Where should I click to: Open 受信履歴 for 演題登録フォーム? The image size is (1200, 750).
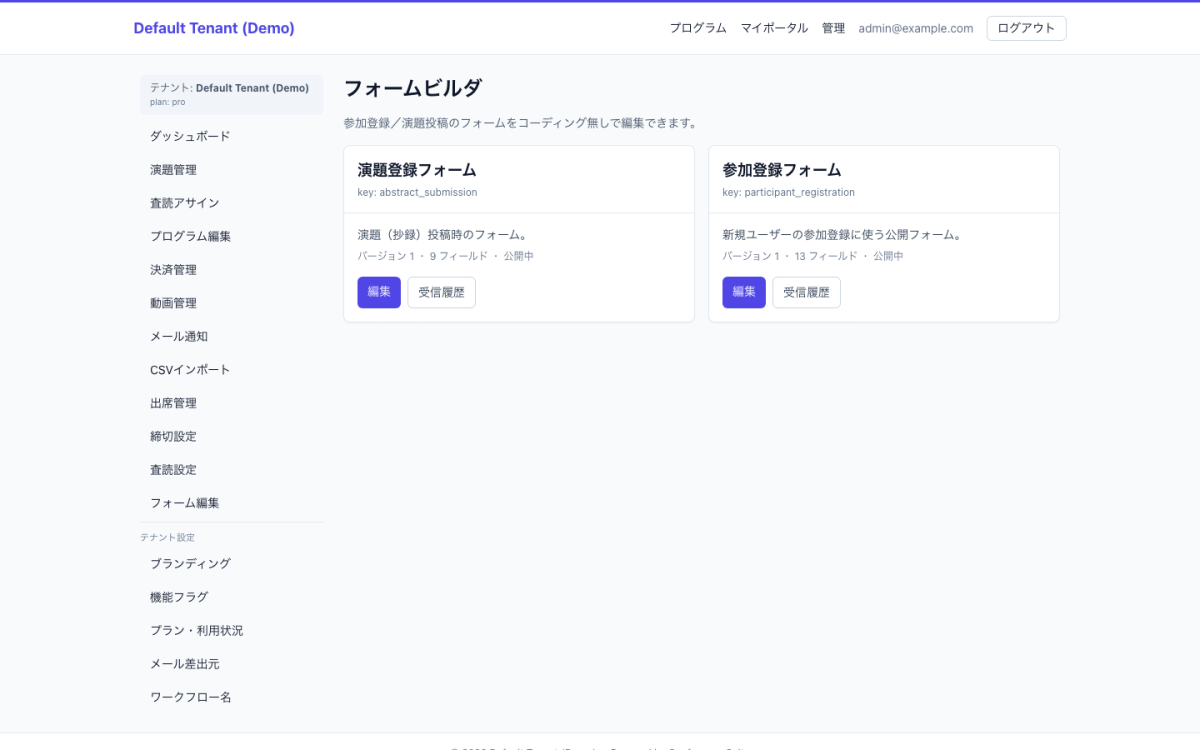tap(441, 292)
